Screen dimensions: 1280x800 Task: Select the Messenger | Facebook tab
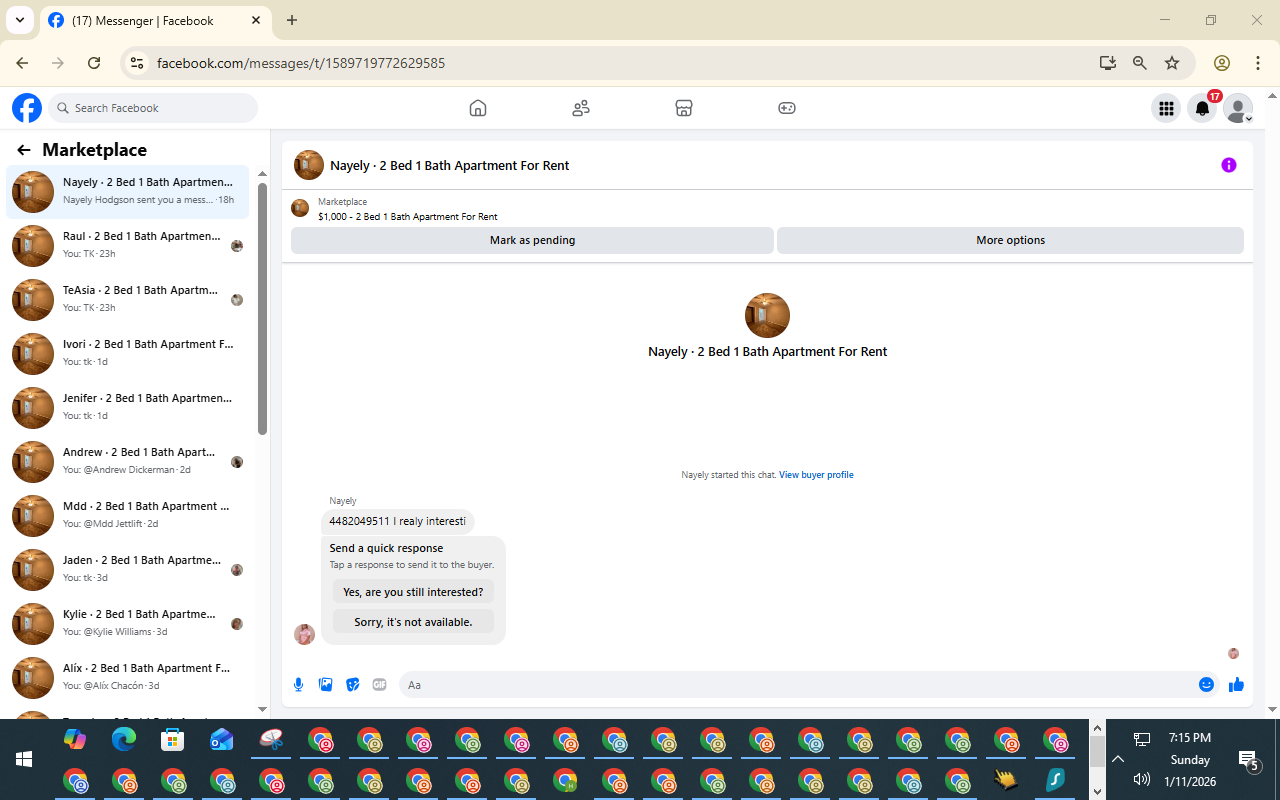click(154, 20)
